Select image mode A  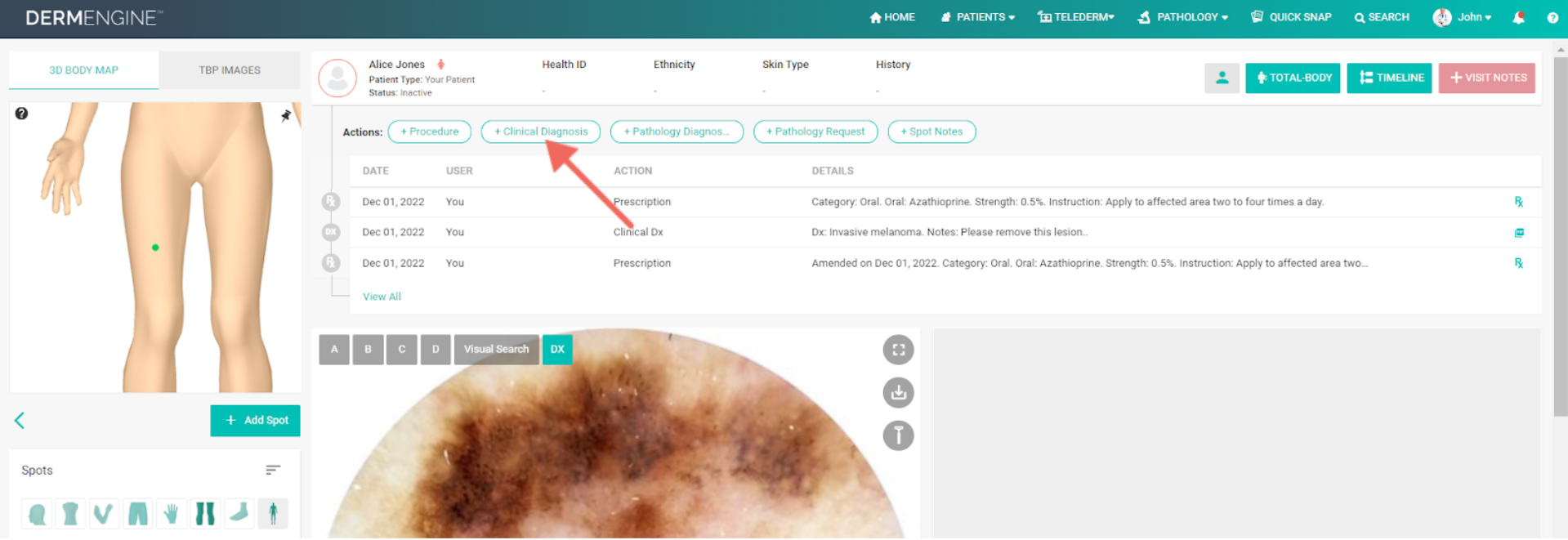pos(334,350)
